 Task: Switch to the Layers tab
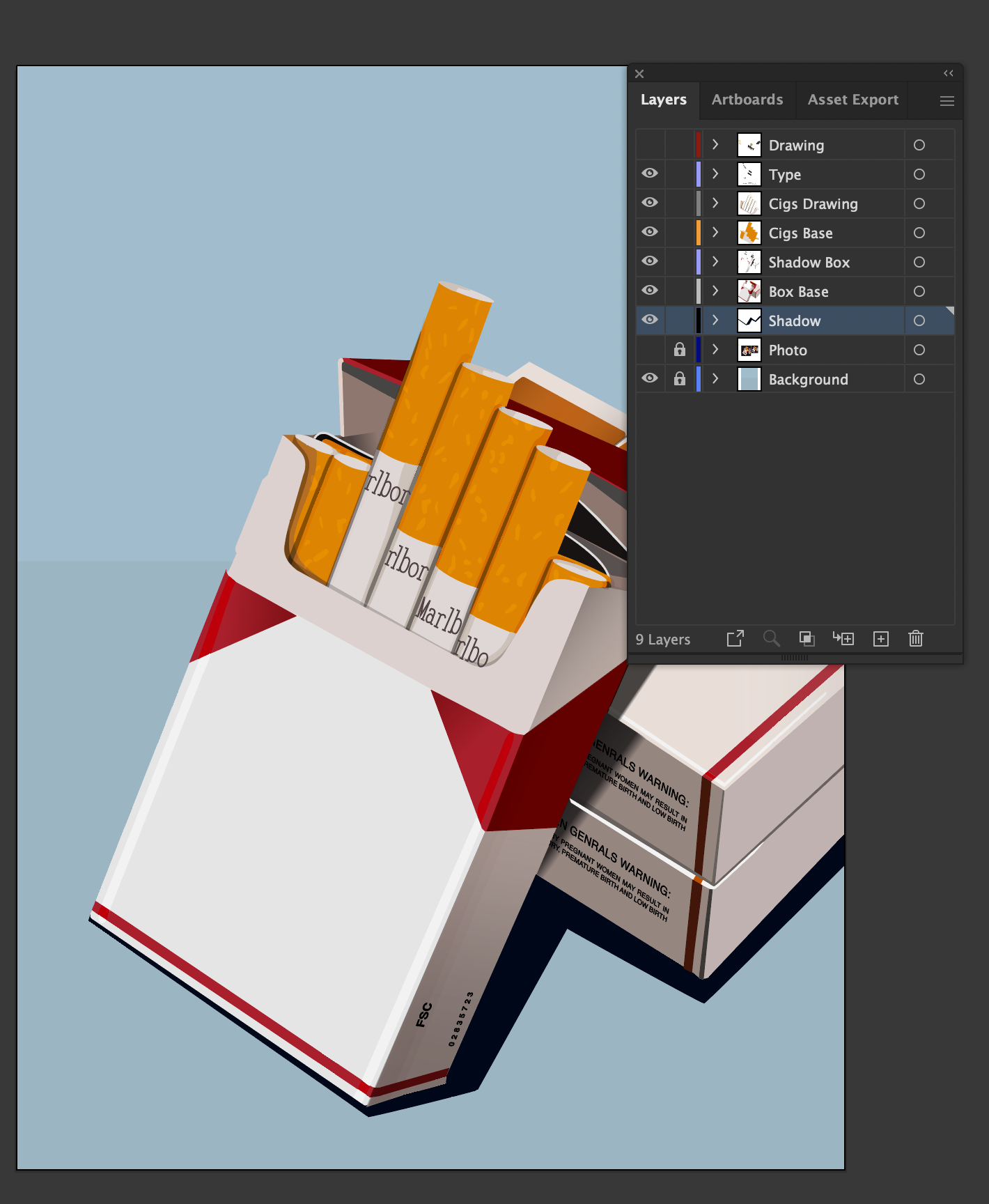tap(664, 100)
